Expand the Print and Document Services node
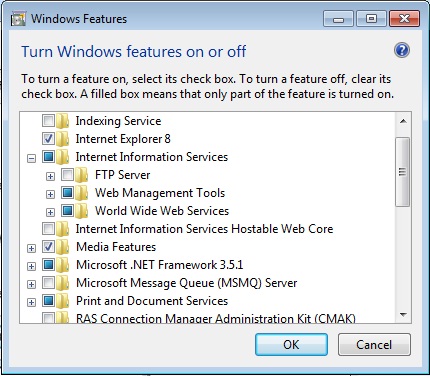Screen dimensions: 430x378 click(31, 302)
